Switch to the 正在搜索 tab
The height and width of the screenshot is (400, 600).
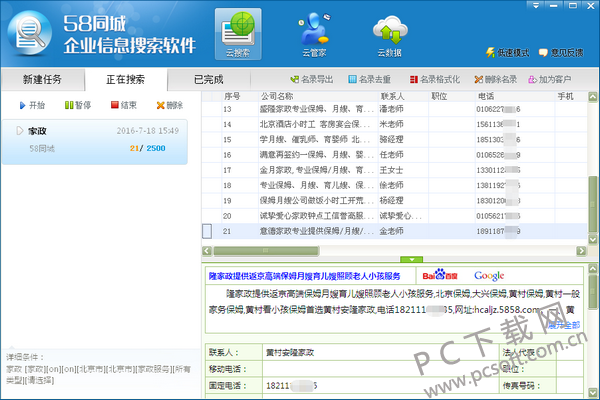point(126,79)
